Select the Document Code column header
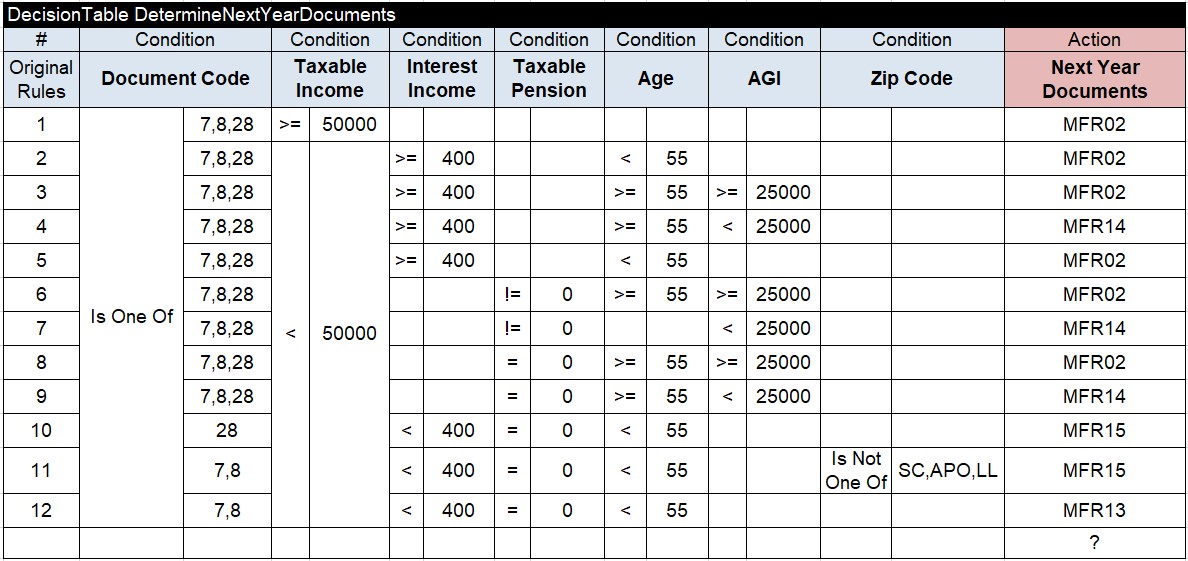This screenshot has width=1188, height=561. (x=175, y=79)
